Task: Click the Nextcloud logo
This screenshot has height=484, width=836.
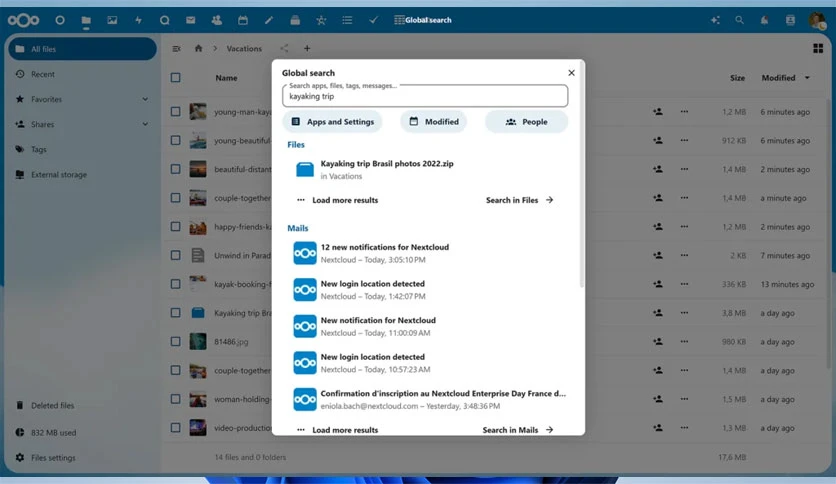Action: coord(23,20)
